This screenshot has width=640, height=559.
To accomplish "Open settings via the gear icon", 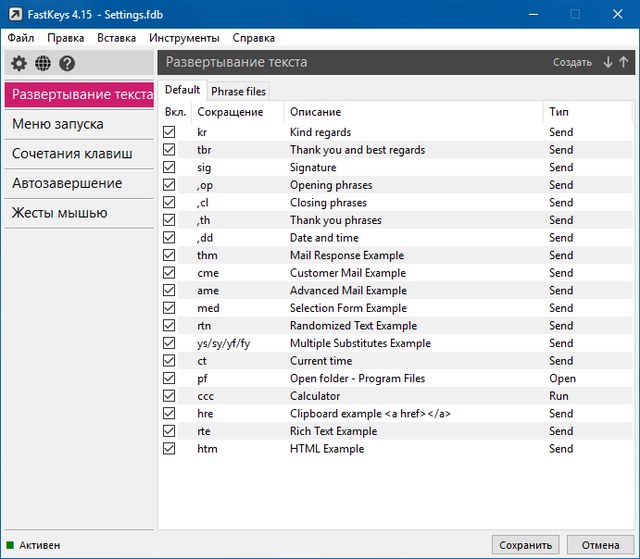I will (x=19, y=63).
